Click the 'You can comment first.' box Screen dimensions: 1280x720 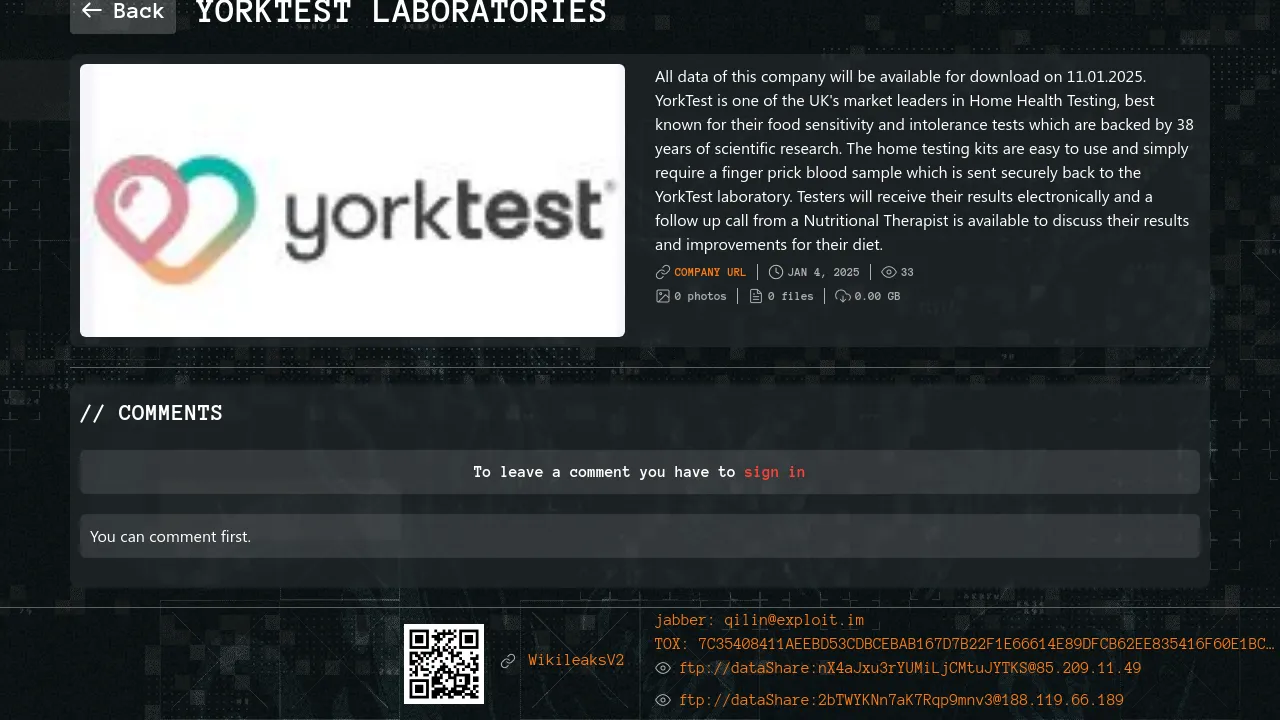(640, 536)
